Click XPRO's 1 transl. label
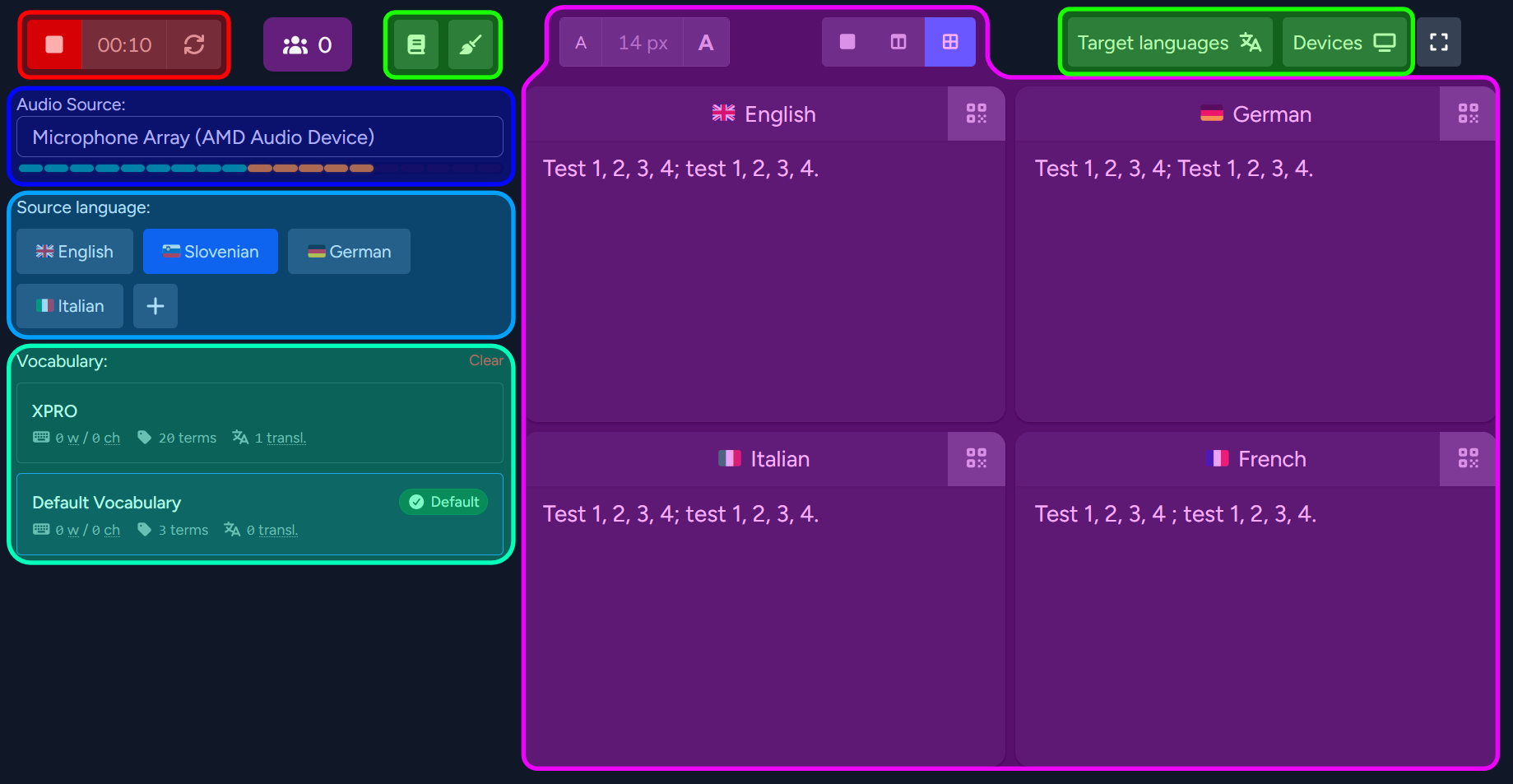The height and width of the screenshot is (784, 1513). point(269,438)
